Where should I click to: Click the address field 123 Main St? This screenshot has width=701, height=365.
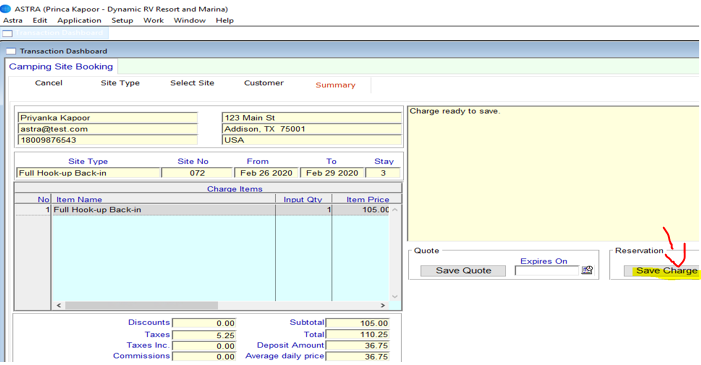tap(312, 118)
